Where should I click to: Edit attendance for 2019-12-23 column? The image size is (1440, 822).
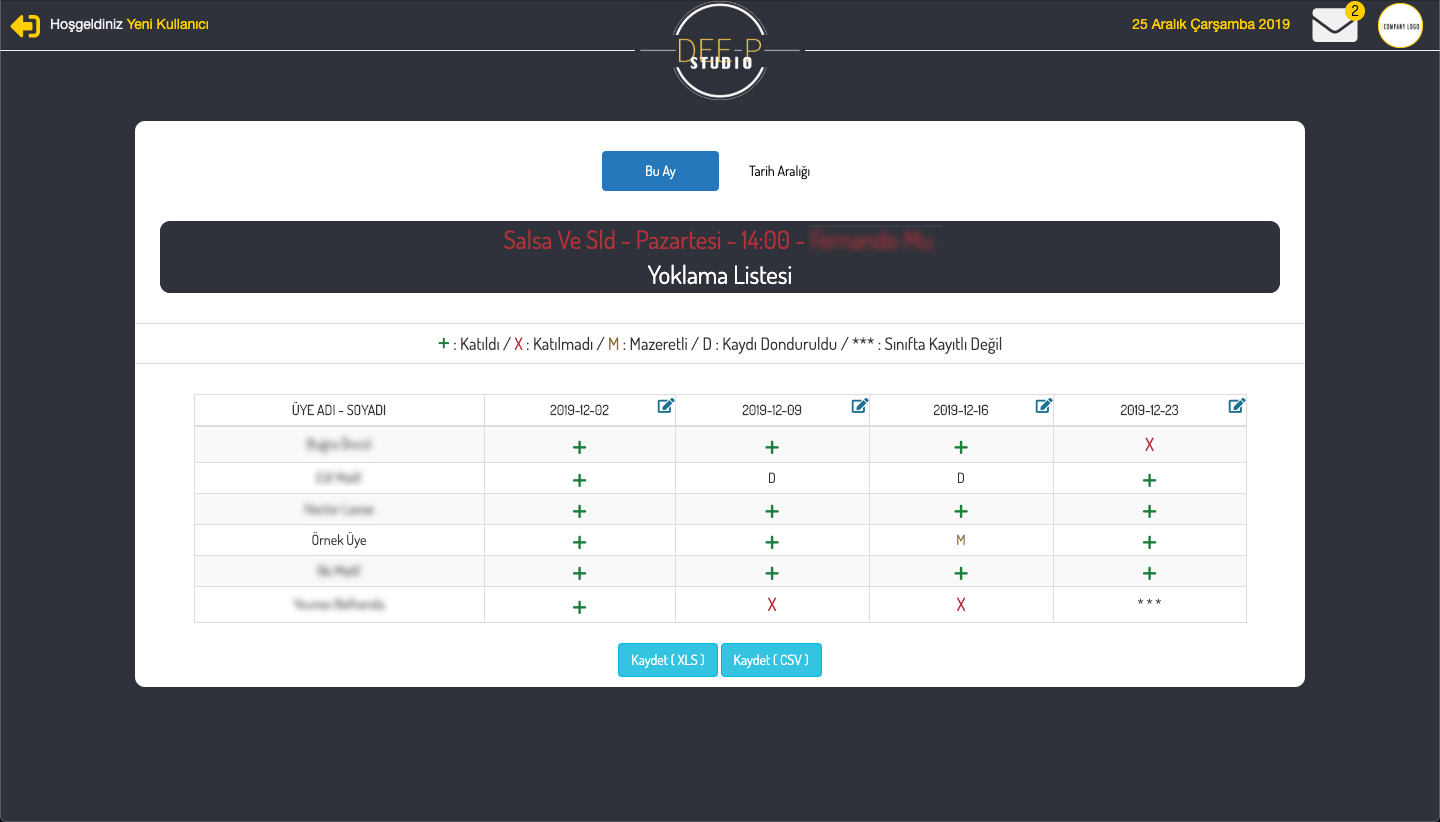(x=1237, y=406)
